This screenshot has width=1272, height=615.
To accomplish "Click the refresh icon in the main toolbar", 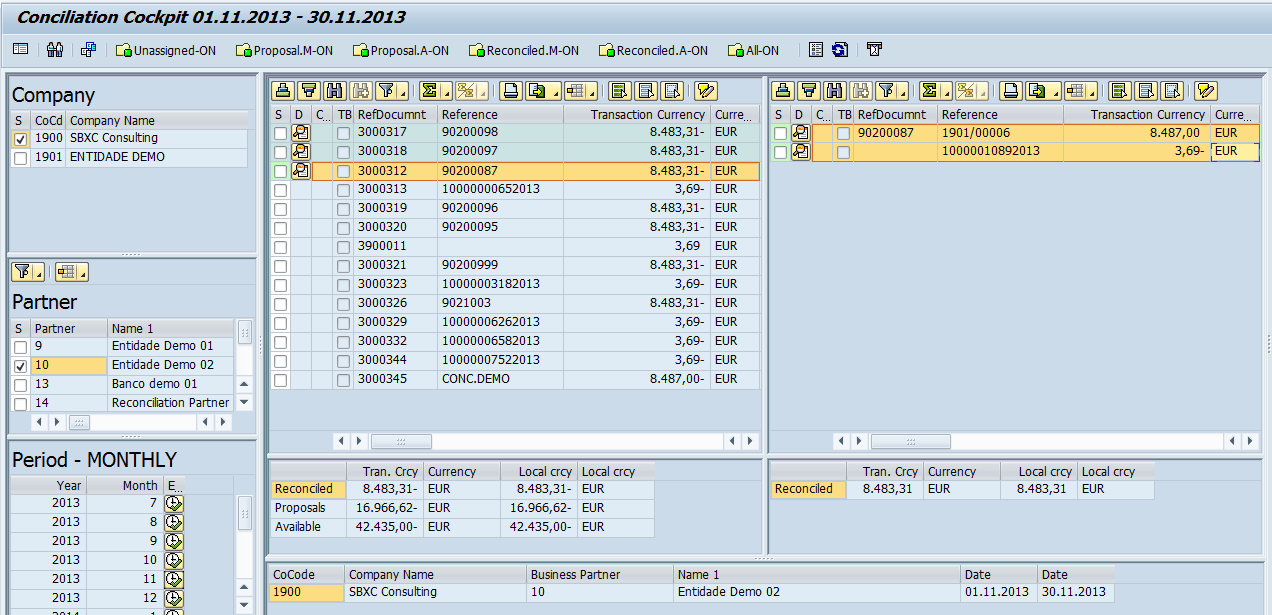I will coord(839,49).
